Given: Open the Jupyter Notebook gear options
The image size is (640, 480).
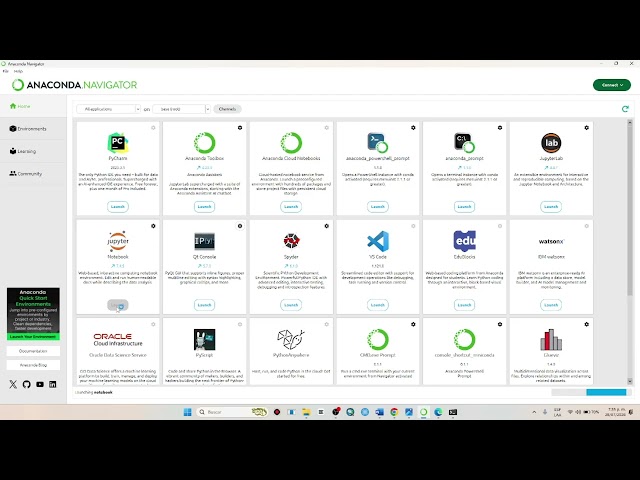Looking at the screenshot, I should pyautogui.click(x=153, y=226).
